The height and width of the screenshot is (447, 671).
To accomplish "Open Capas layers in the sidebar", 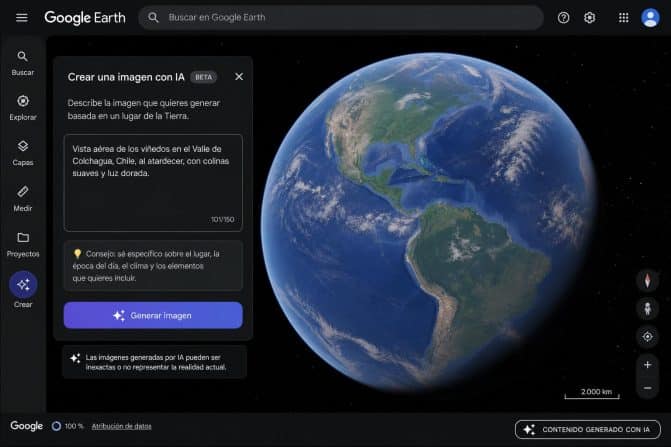I will click(x=23, y=154).
